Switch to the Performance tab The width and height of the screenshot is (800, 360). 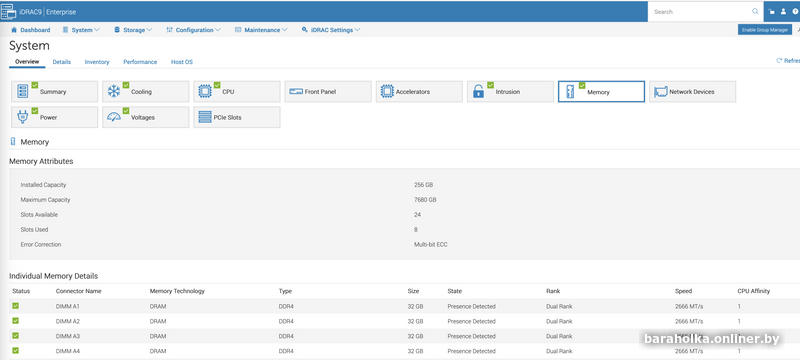(x=140, y=62)
